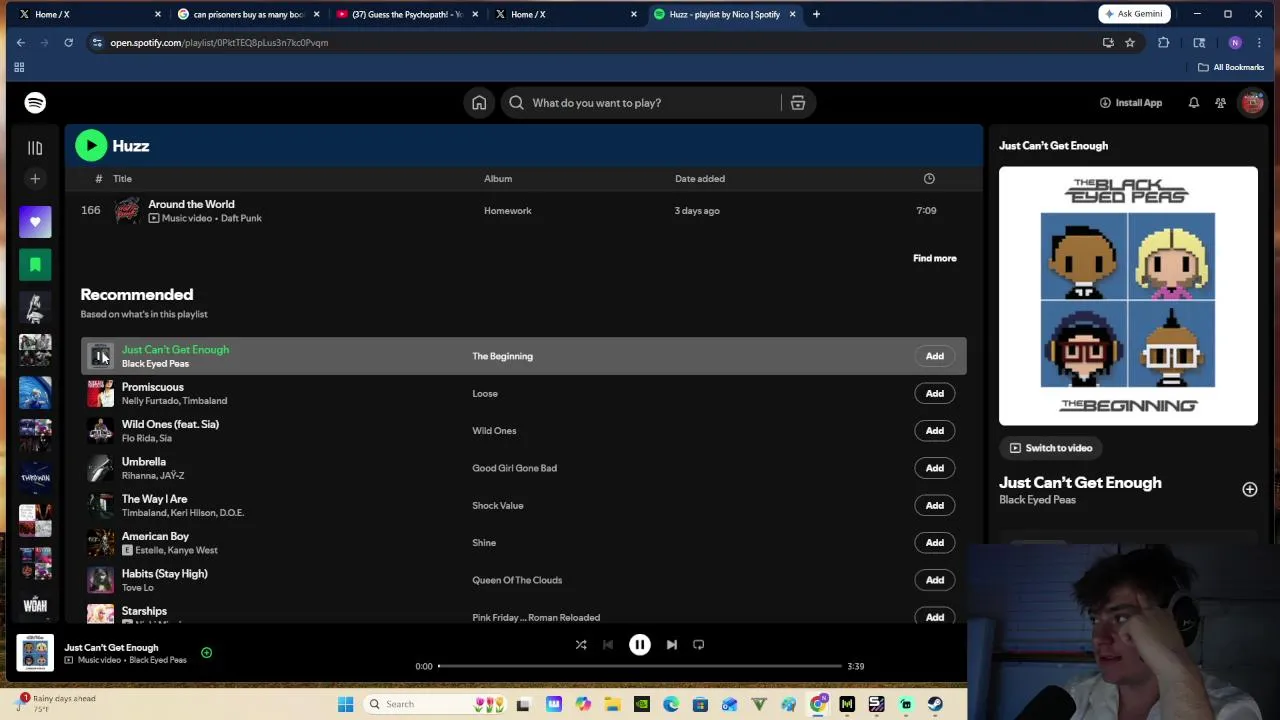Skip to the previous track
Viewport: 1280px width, 720px height.
pyautogui.click(x=608, y=645)
